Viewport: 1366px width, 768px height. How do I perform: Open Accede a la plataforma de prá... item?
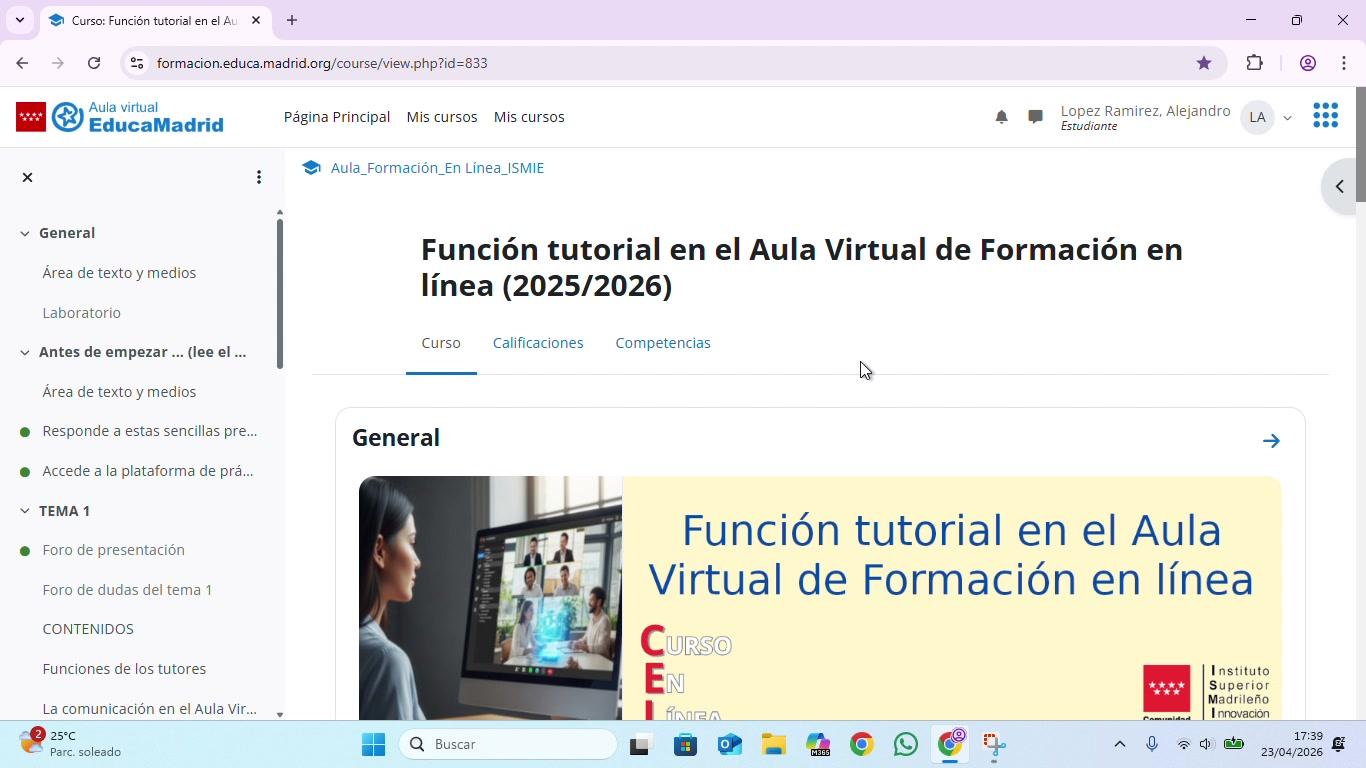pos(148,471)
